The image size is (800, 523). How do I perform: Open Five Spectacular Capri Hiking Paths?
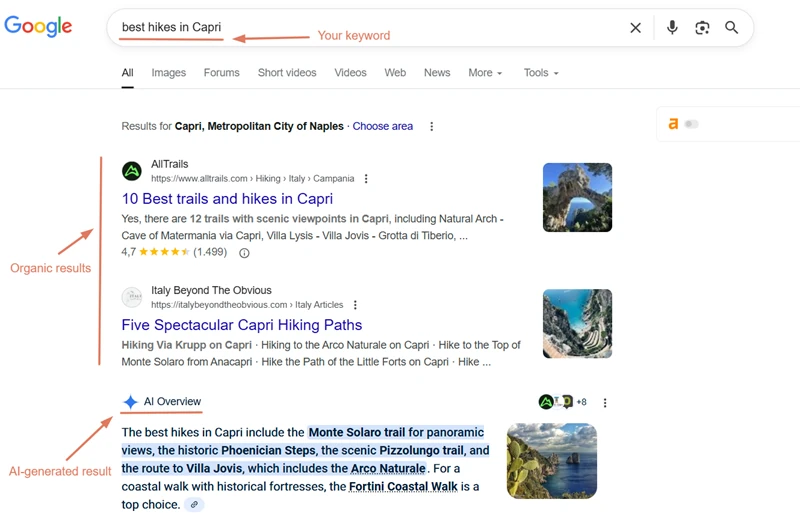tap(242, 325)
